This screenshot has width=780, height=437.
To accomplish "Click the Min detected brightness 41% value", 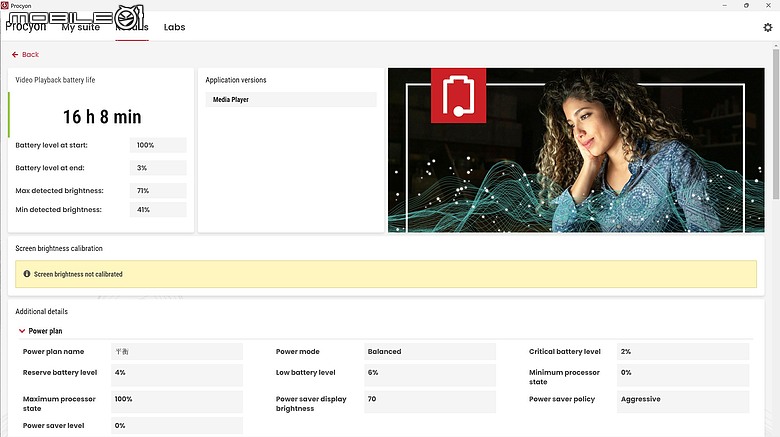I will [x=158, y=210].
